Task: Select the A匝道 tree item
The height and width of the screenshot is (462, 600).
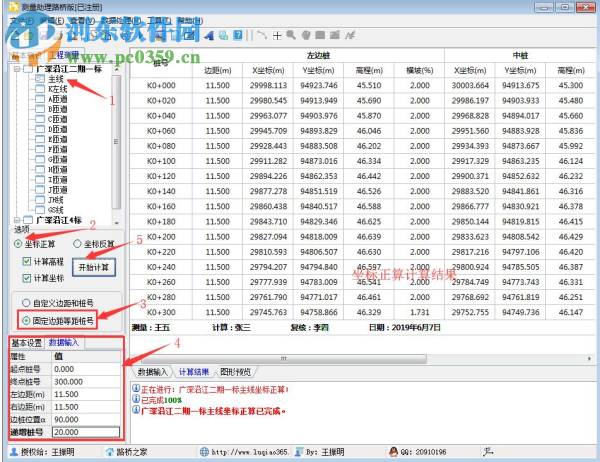Action: click(x=57, y=99)
